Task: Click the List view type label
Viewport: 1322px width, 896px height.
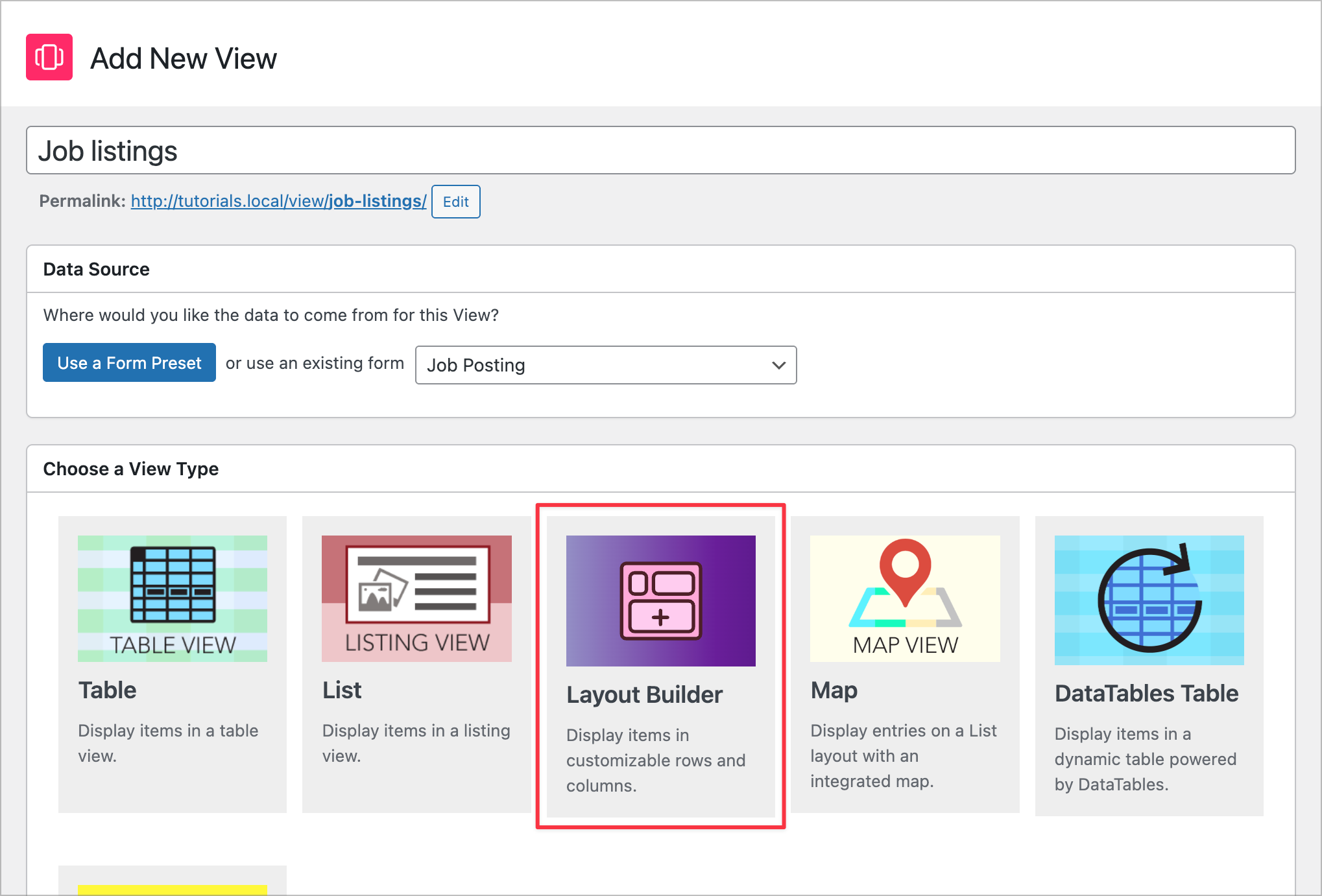Action: click(x=342, y=690)
